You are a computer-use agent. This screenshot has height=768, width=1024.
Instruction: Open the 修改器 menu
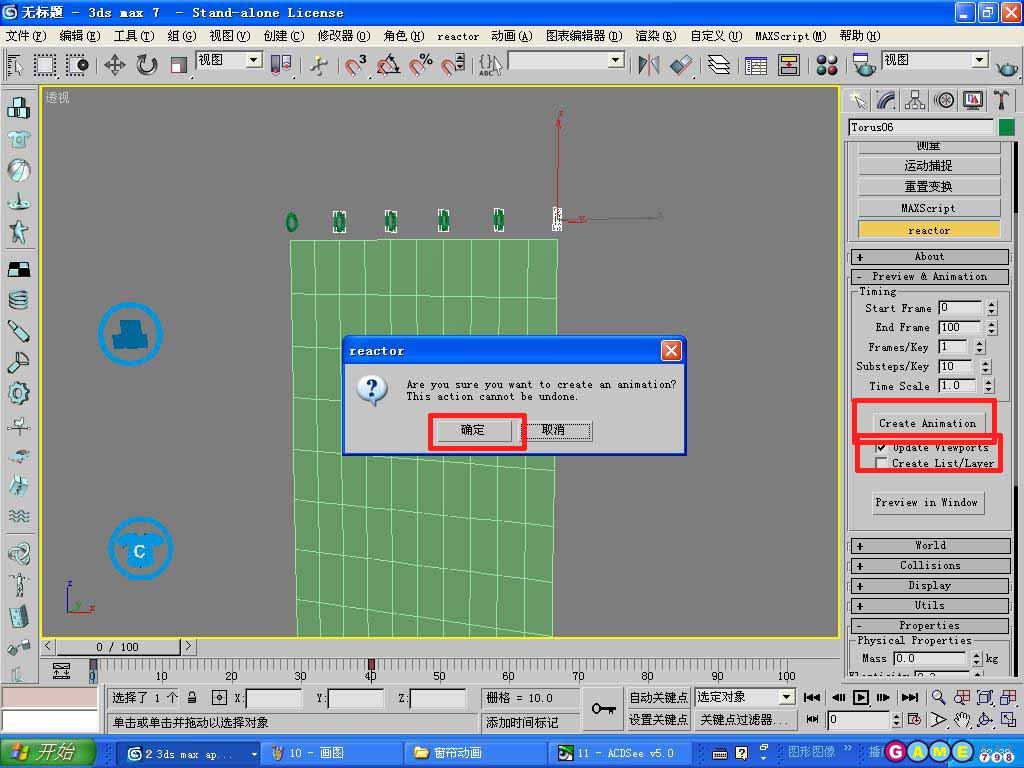[344, 36]
